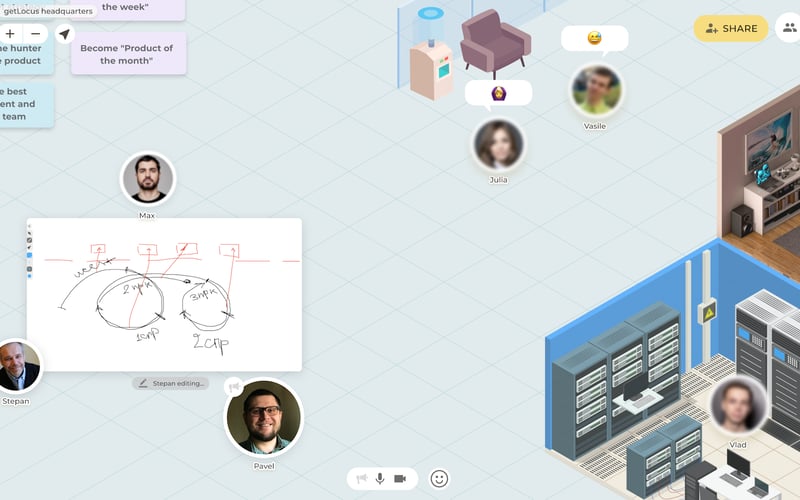Select the marker tool in whiteboard toolbar
Viewport: 800px width, 500px height.
click(29, 247)
